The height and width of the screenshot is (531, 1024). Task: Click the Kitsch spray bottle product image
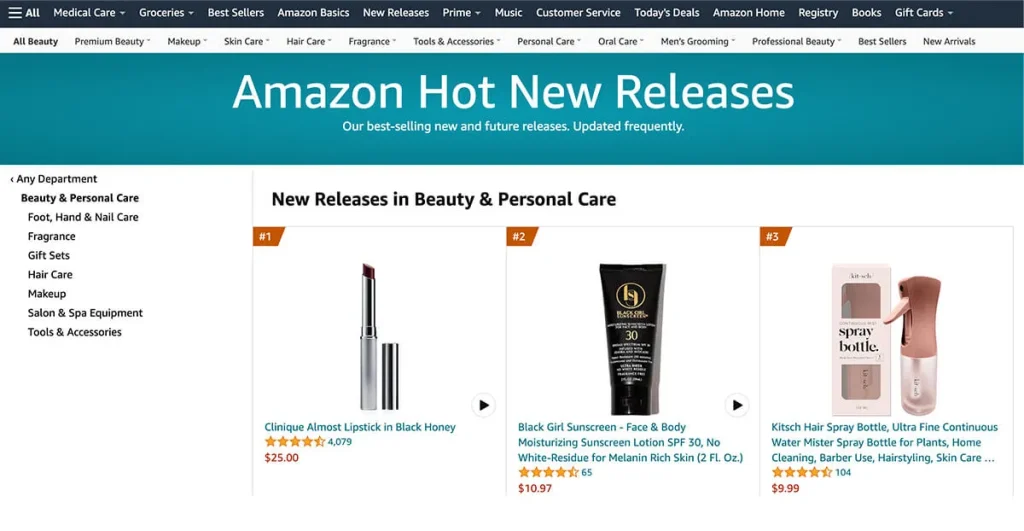pos(886,339)
